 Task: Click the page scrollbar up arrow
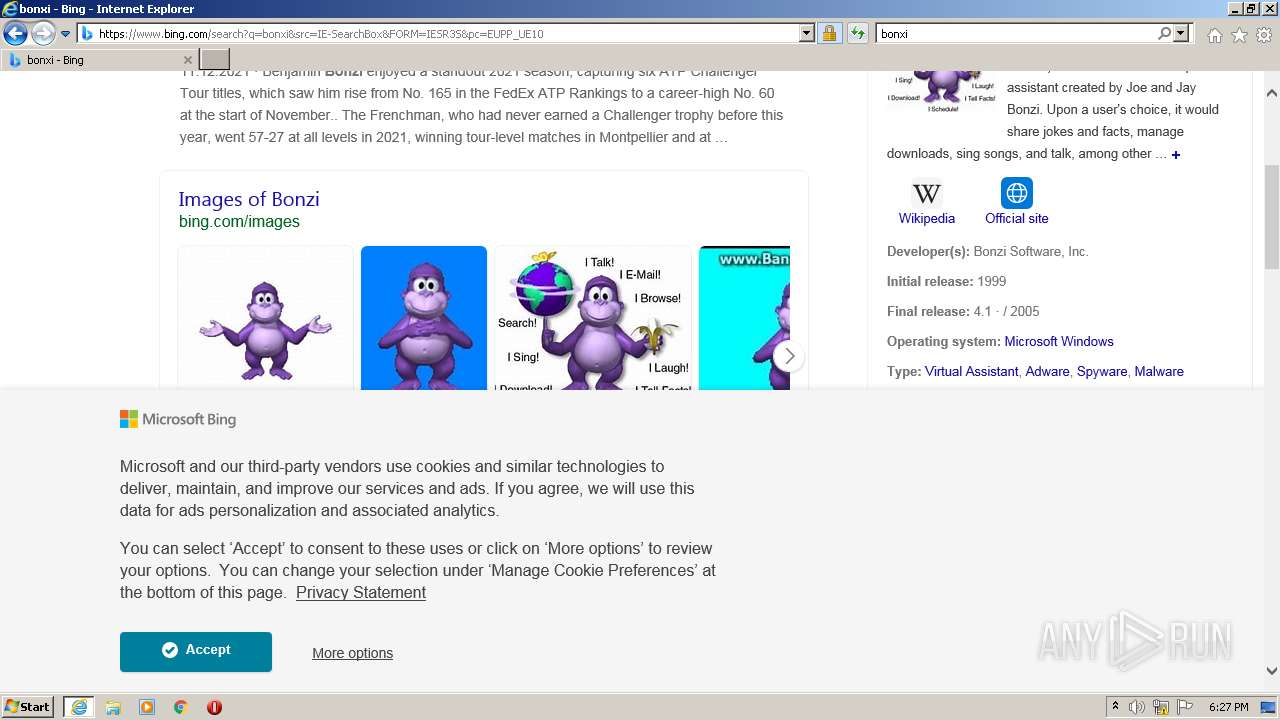[x=1272, y=93]
